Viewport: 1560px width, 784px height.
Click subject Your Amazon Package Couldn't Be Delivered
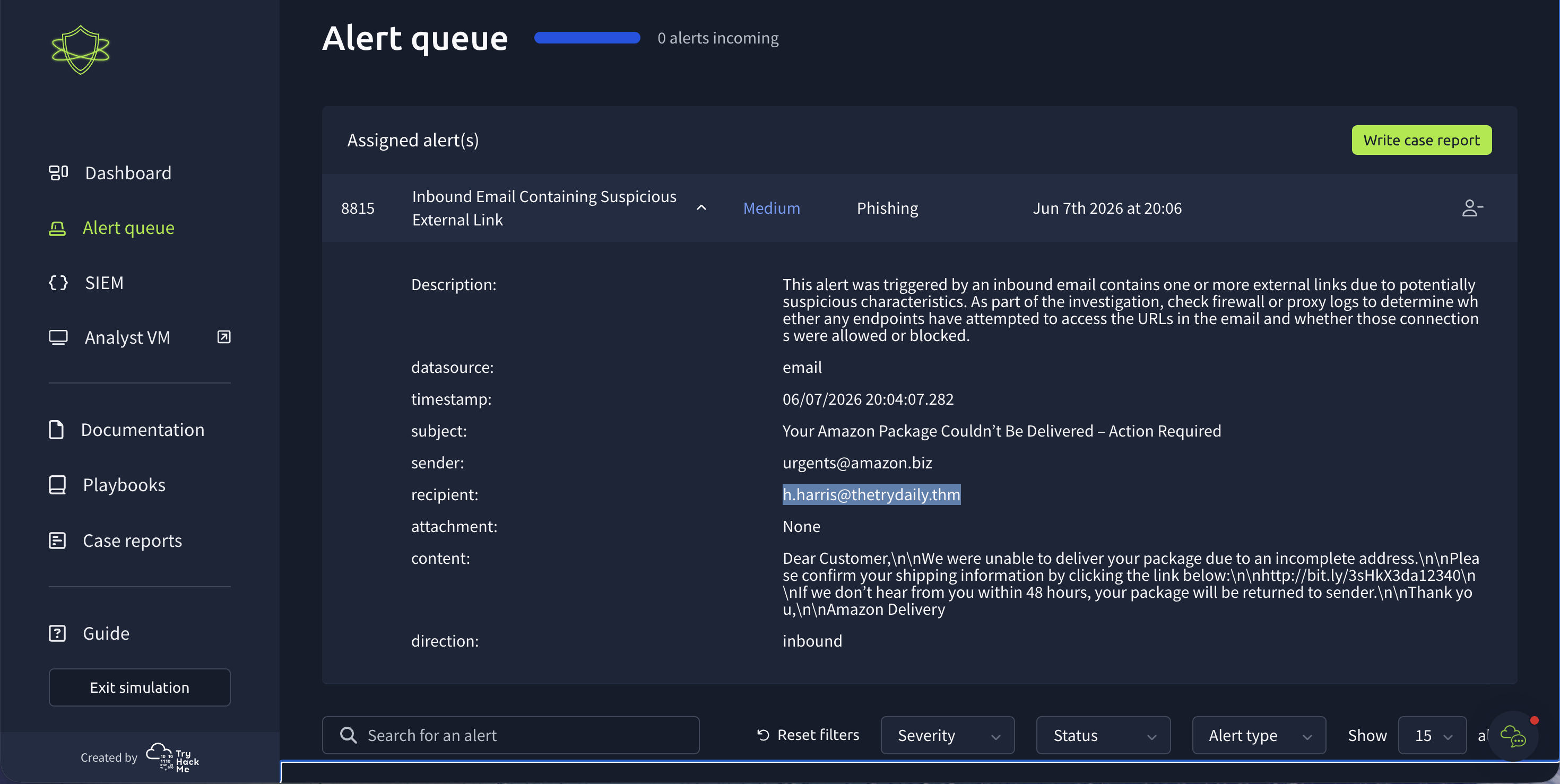point(1002,431)
